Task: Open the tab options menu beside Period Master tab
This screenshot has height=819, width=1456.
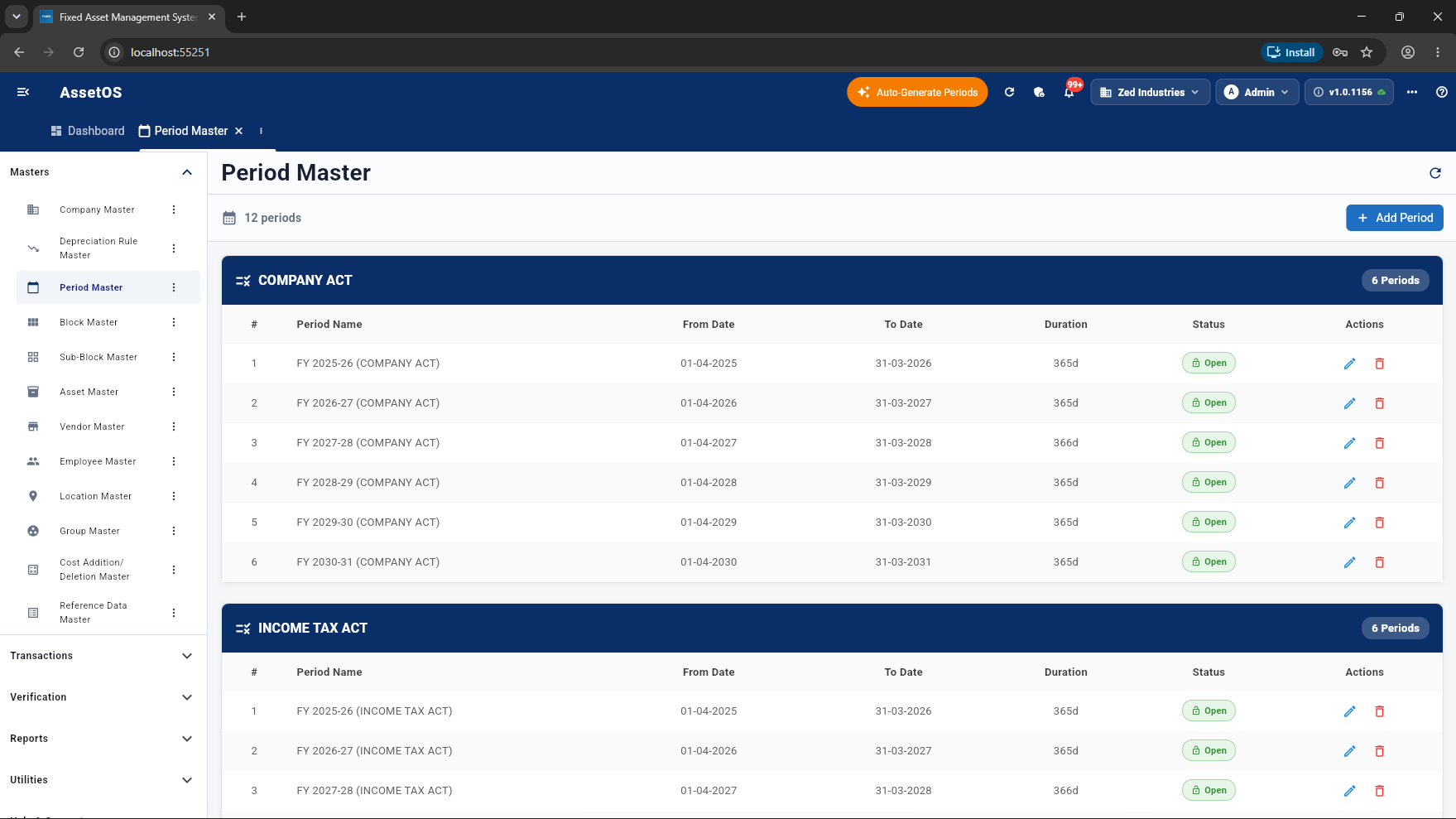Action: tap(261, 131)
